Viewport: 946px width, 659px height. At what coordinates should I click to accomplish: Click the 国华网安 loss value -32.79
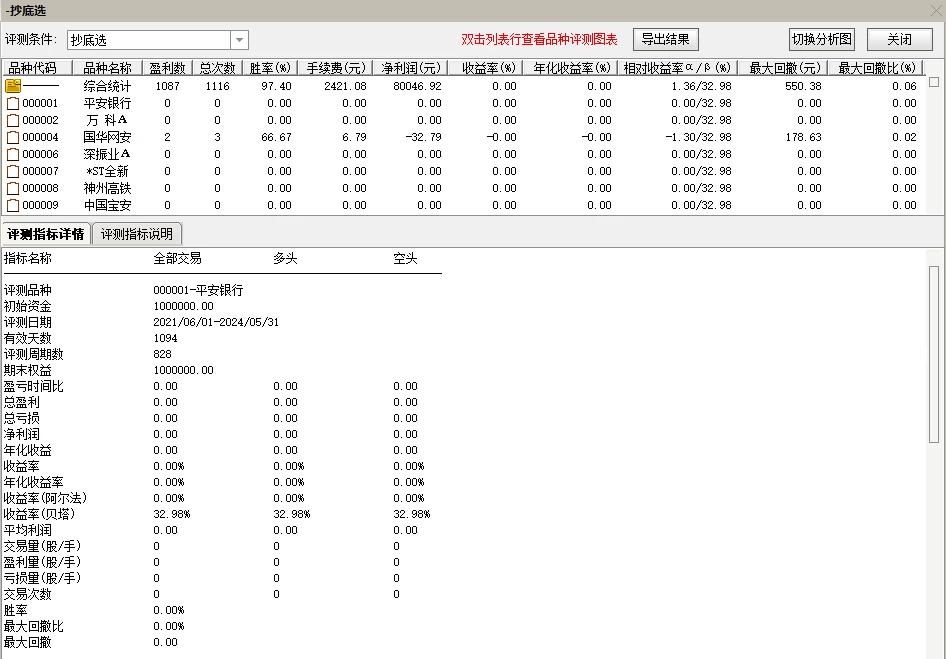(x=424, y=137)
